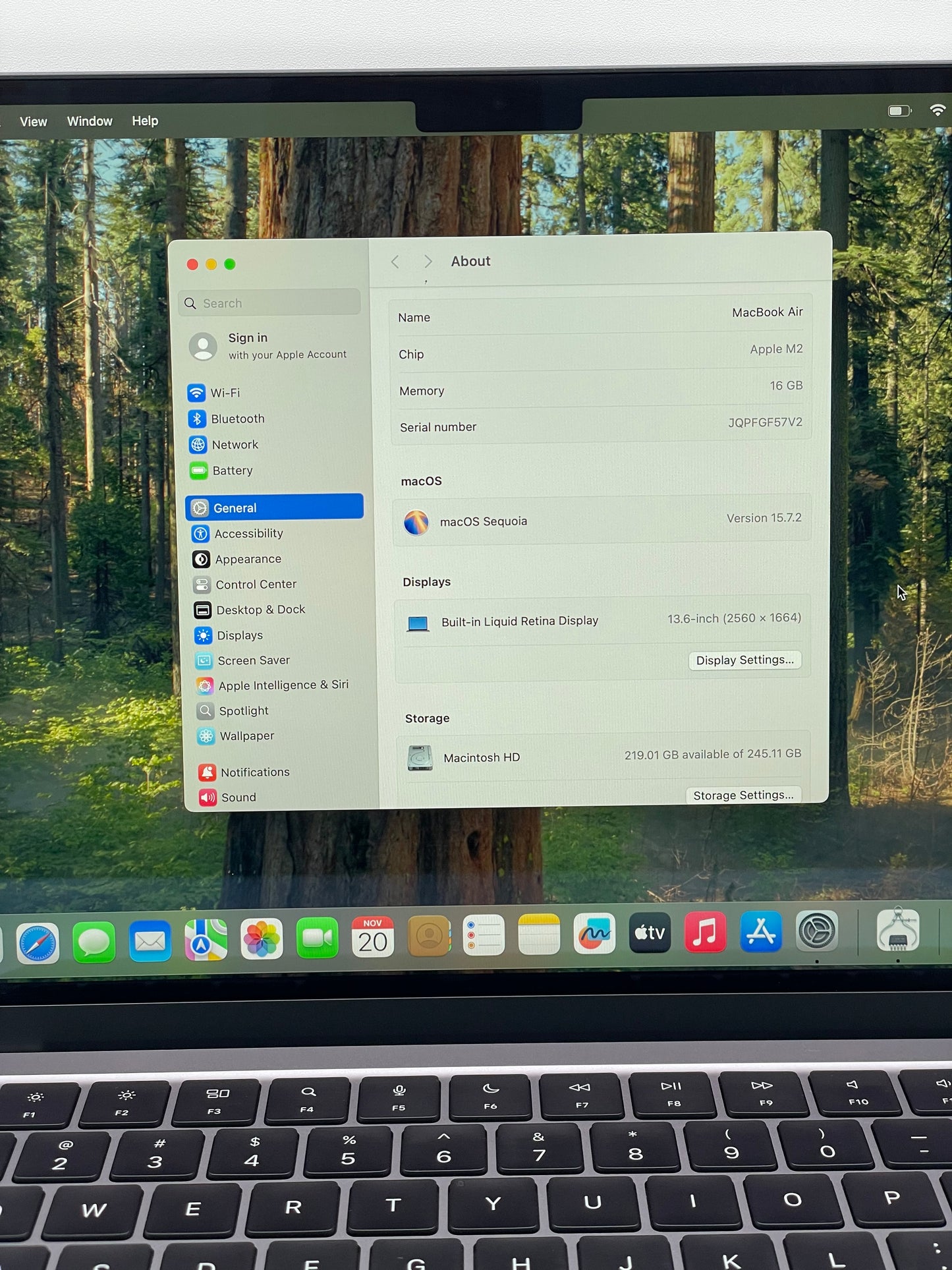Open Calendar showing Nov 20
This screenshot has height=1270, width=952.
click(x=373, y=937)
